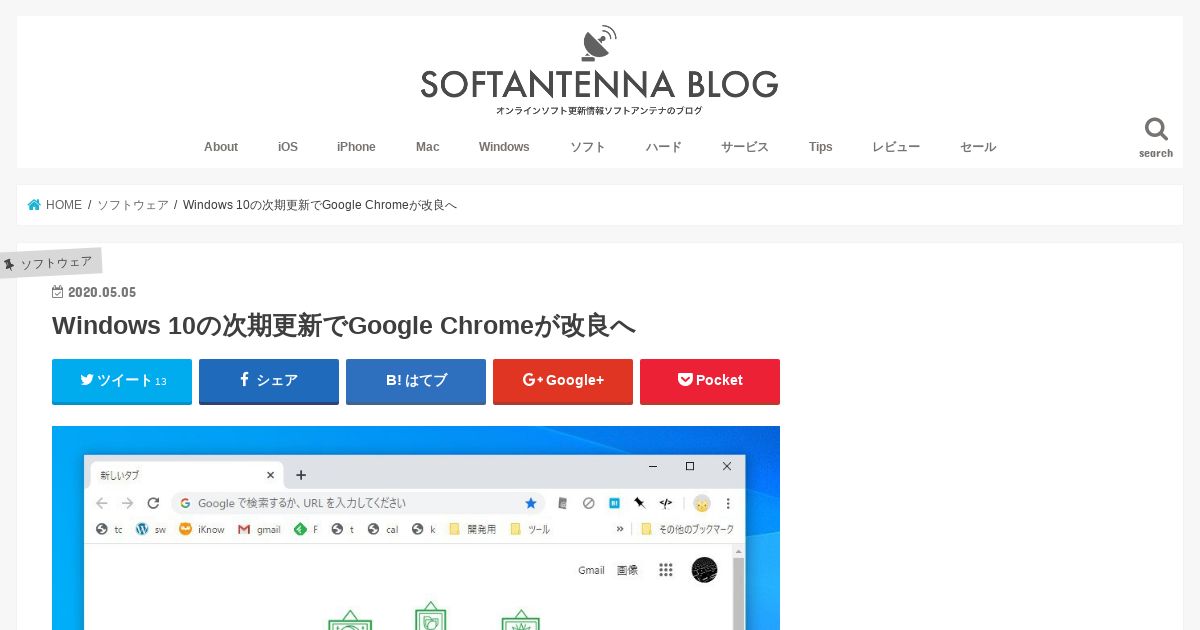Open the セール menu item
Viewport: 1200px width, 630px height.
pos(978,147)
